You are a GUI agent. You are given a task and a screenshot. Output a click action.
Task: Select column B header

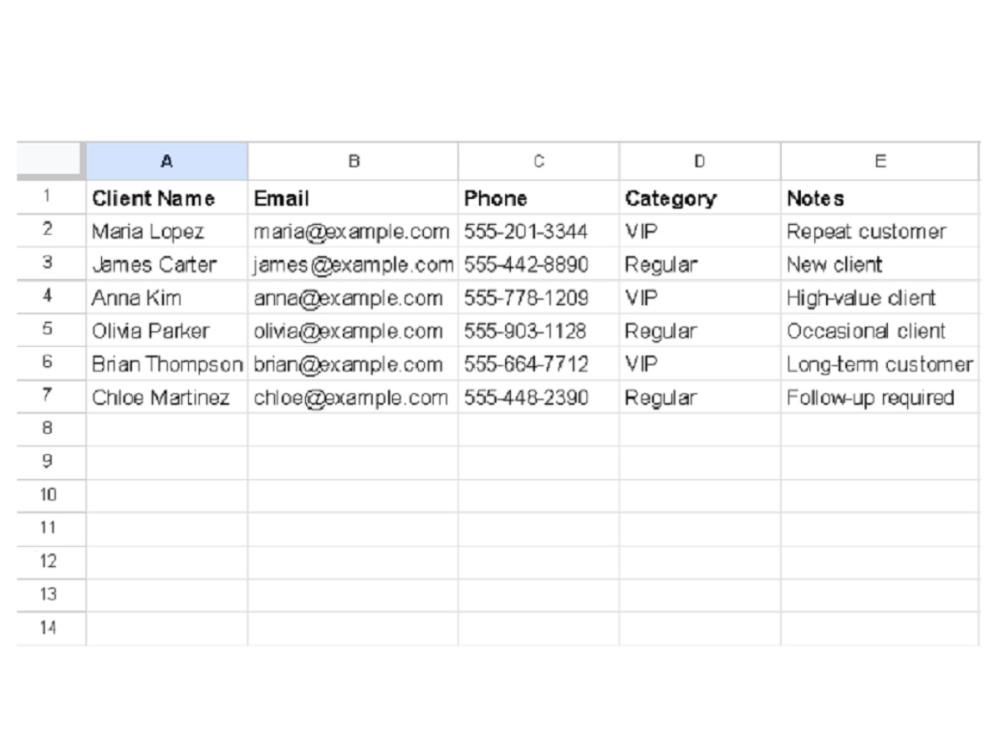(x=353, y=161)
